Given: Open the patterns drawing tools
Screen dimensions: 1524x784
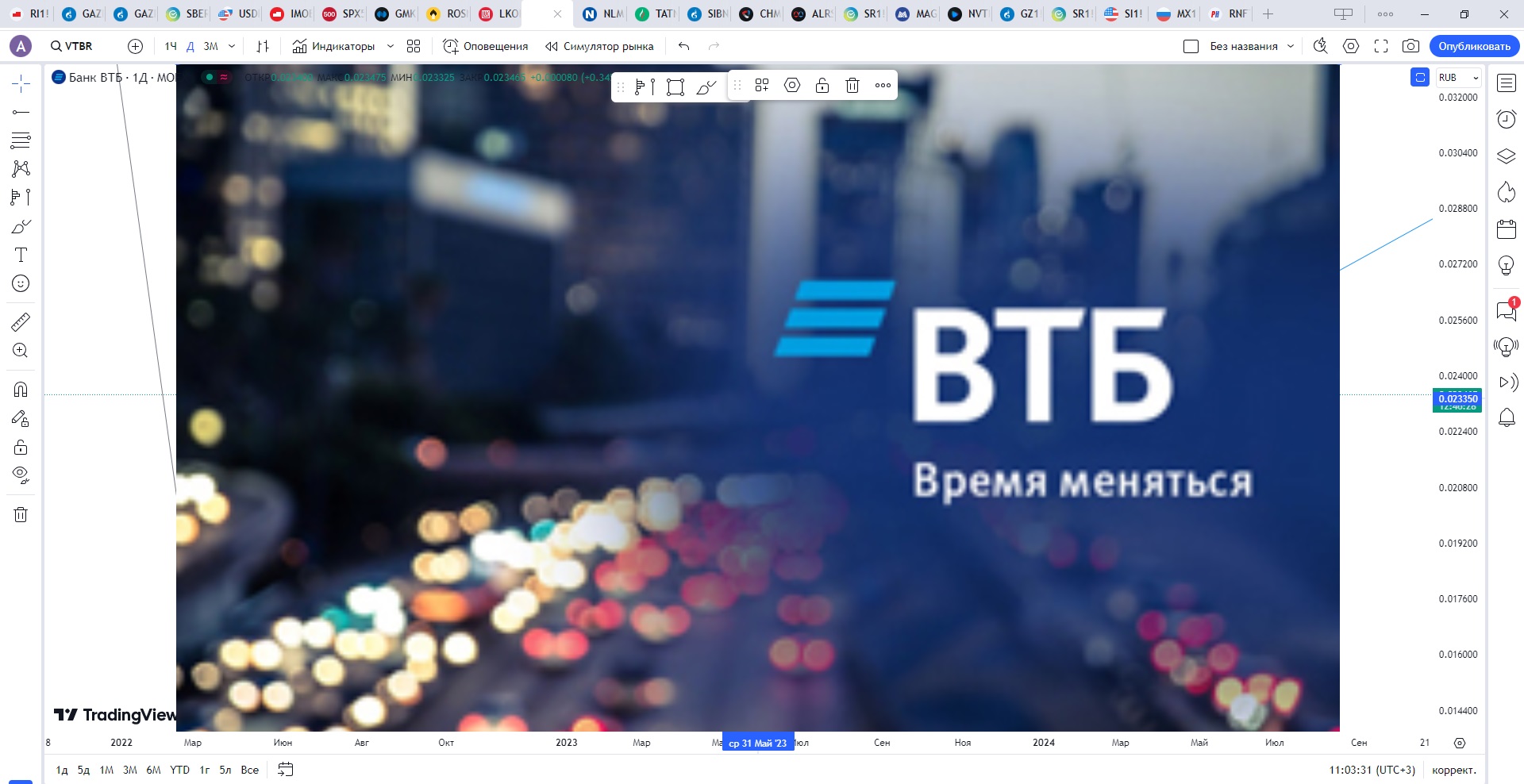Looking at the screenshot, I should 21,168.
